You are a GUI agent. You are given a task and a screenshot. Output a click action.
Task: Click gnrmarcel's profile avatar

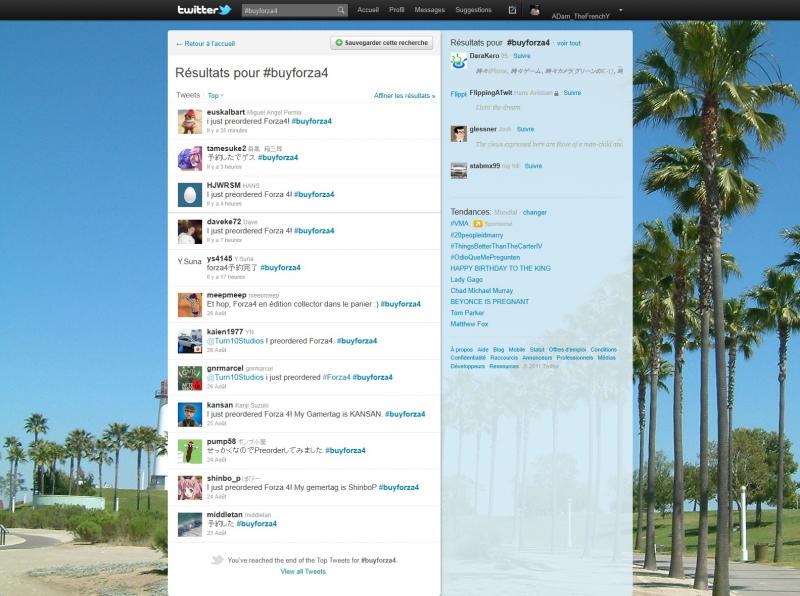(x=190, y=378)
